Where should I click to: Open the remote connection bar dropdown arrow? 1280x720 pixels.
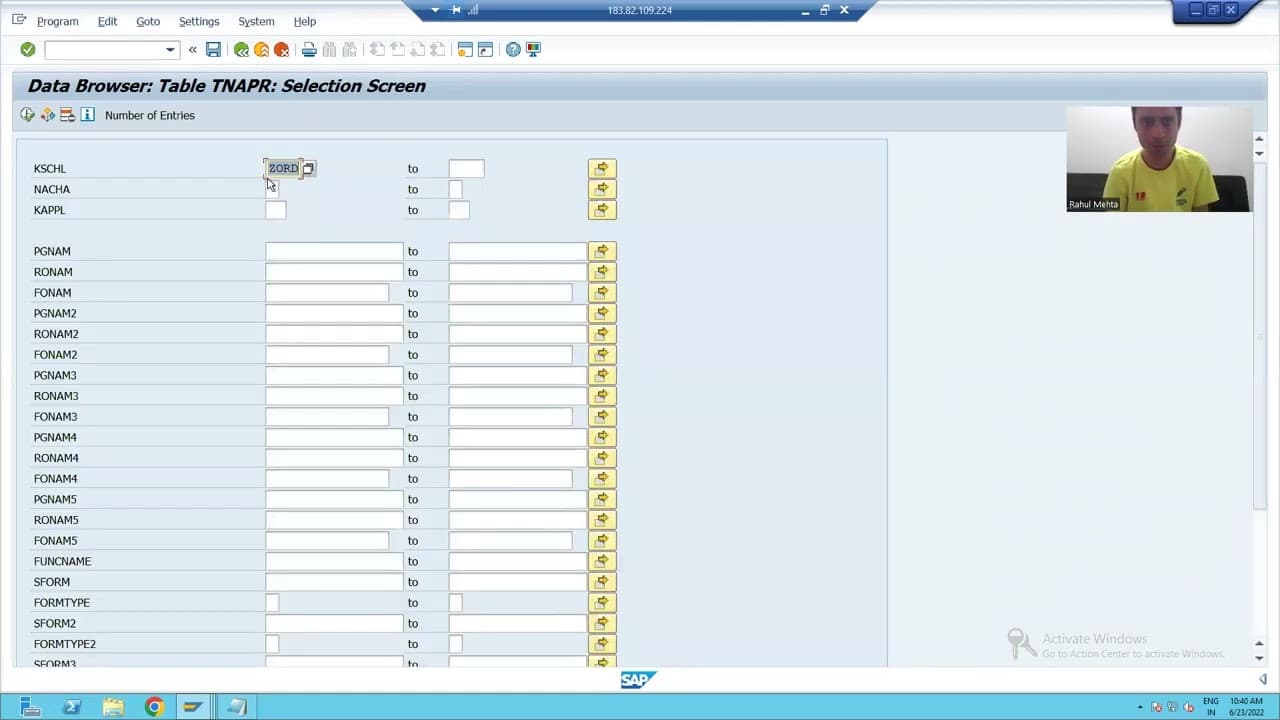pyautogui.click(x=435, y=10)
